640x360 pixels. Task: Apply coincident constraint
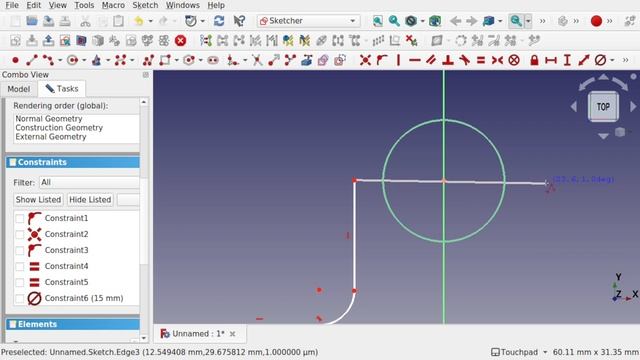(x=365, y=60)
